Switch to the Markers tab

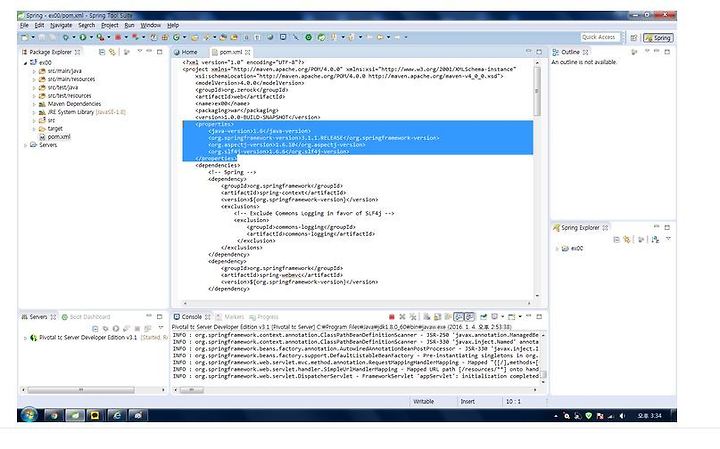click(x=230, y=317)
